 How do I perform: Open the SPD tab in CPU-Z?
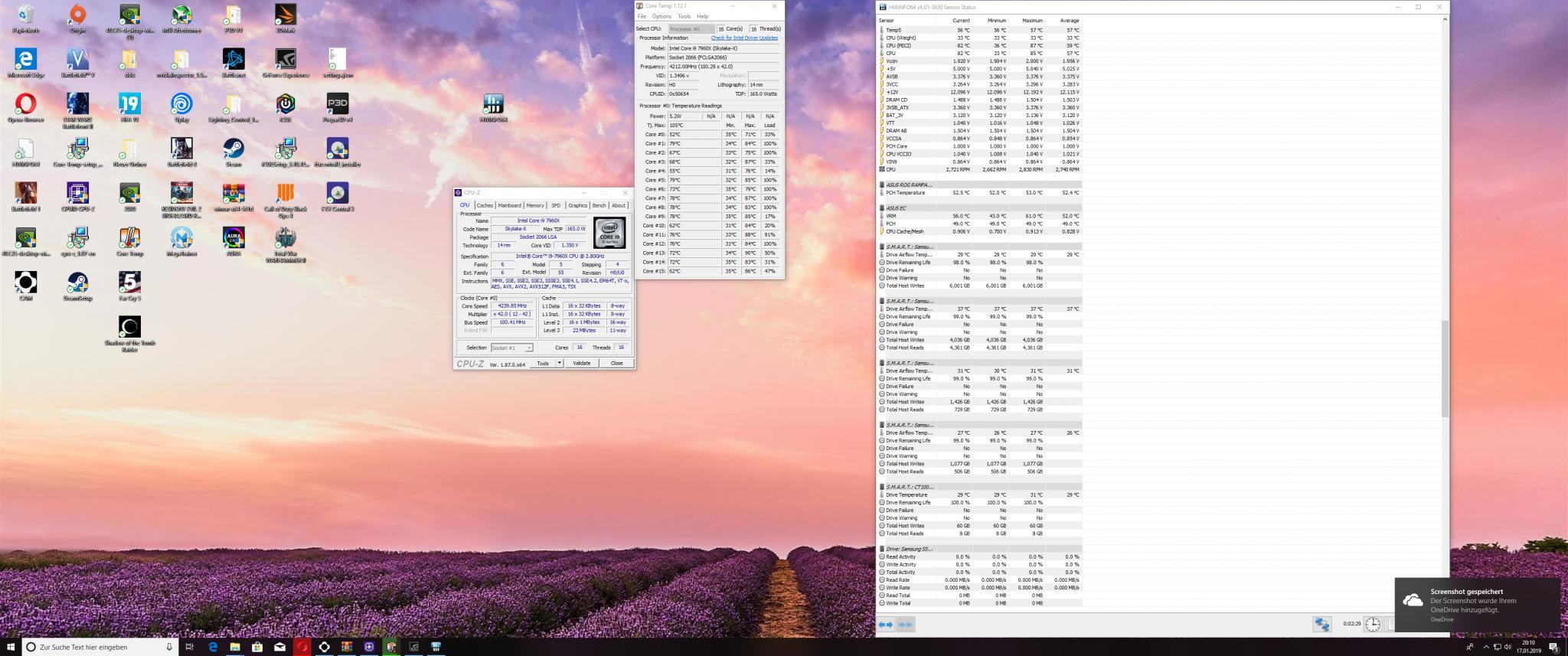(x=556, y=205)
